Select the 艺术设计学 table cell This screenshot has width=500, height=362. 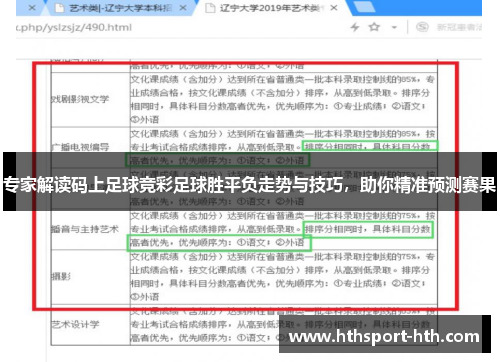pos(90,325)
